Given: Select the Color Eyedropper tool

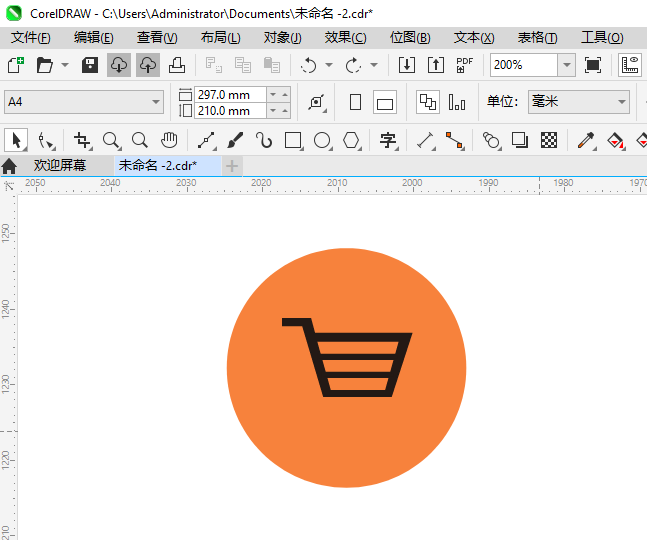Looking at the screenshot, I should coord(586,140).
